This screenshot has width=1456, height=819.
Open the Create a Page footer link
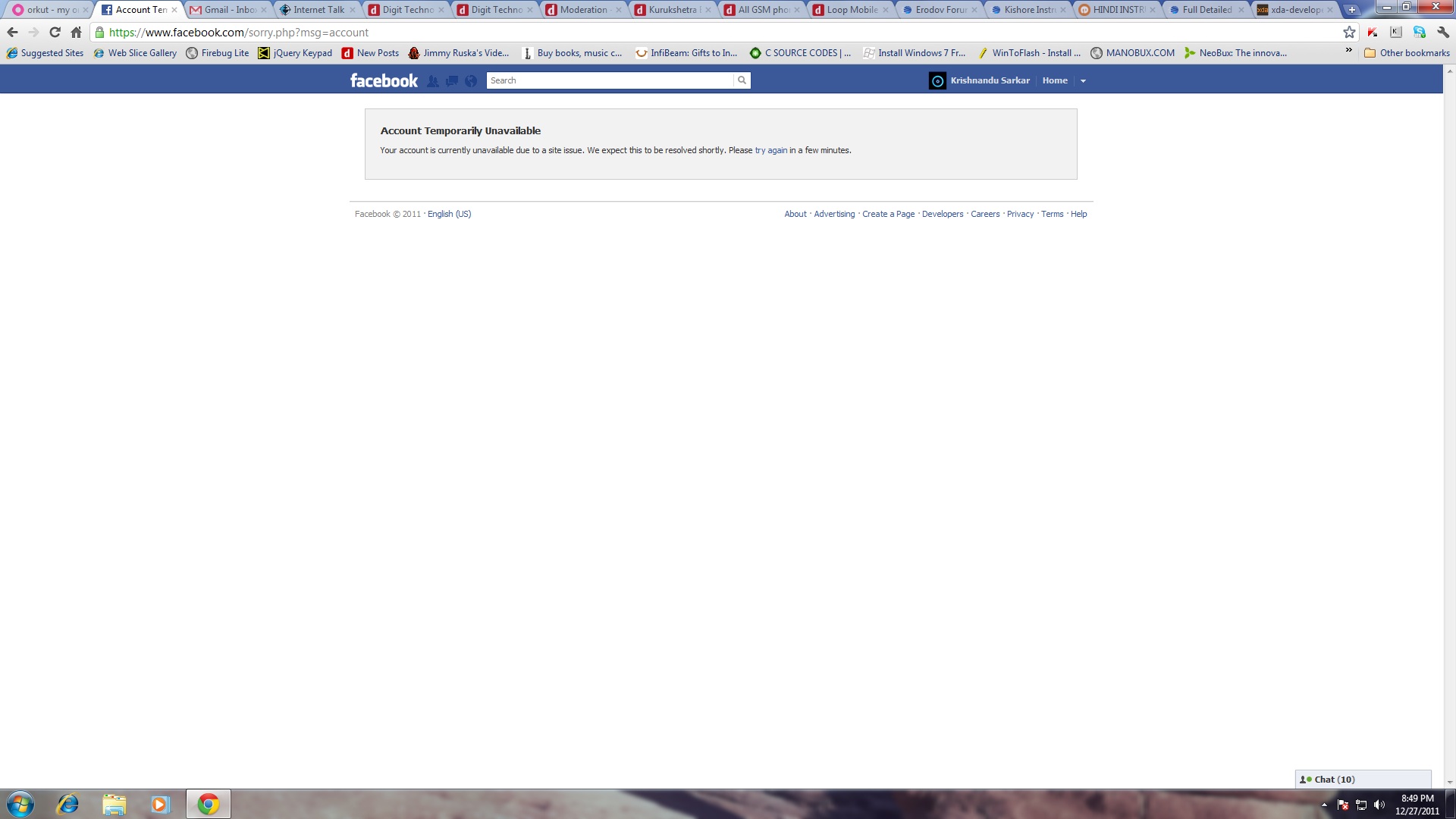point(888,214)
